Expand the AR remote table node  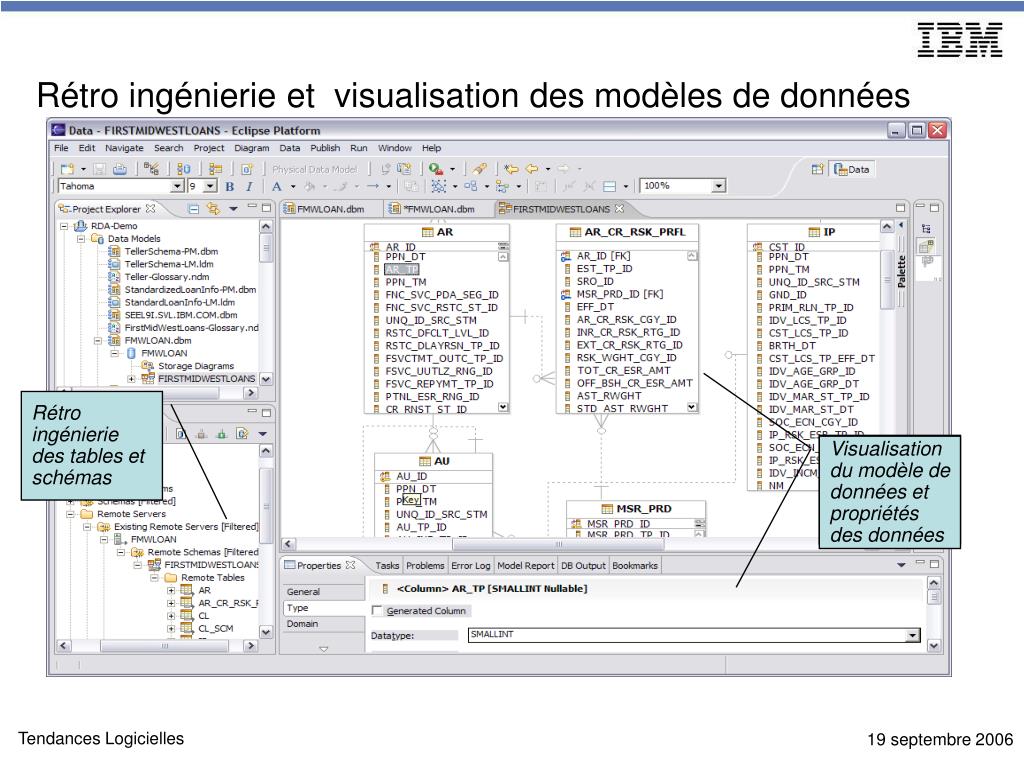pos(171,590)
